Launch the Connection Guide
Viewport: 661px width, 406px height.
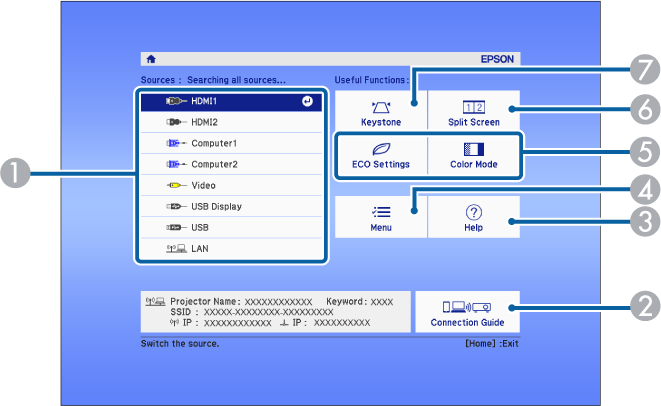467,312
